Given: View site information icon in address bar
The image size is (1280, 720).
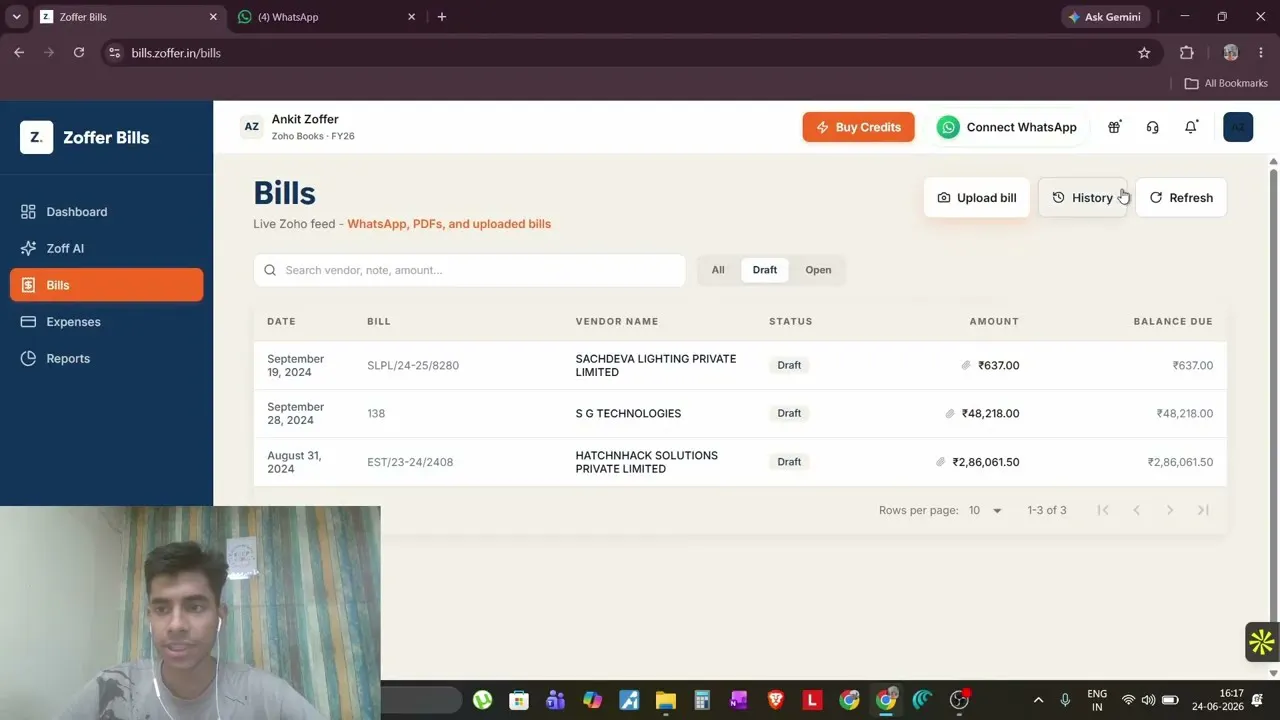Looking at the screenshot, I should click(114, 52).
